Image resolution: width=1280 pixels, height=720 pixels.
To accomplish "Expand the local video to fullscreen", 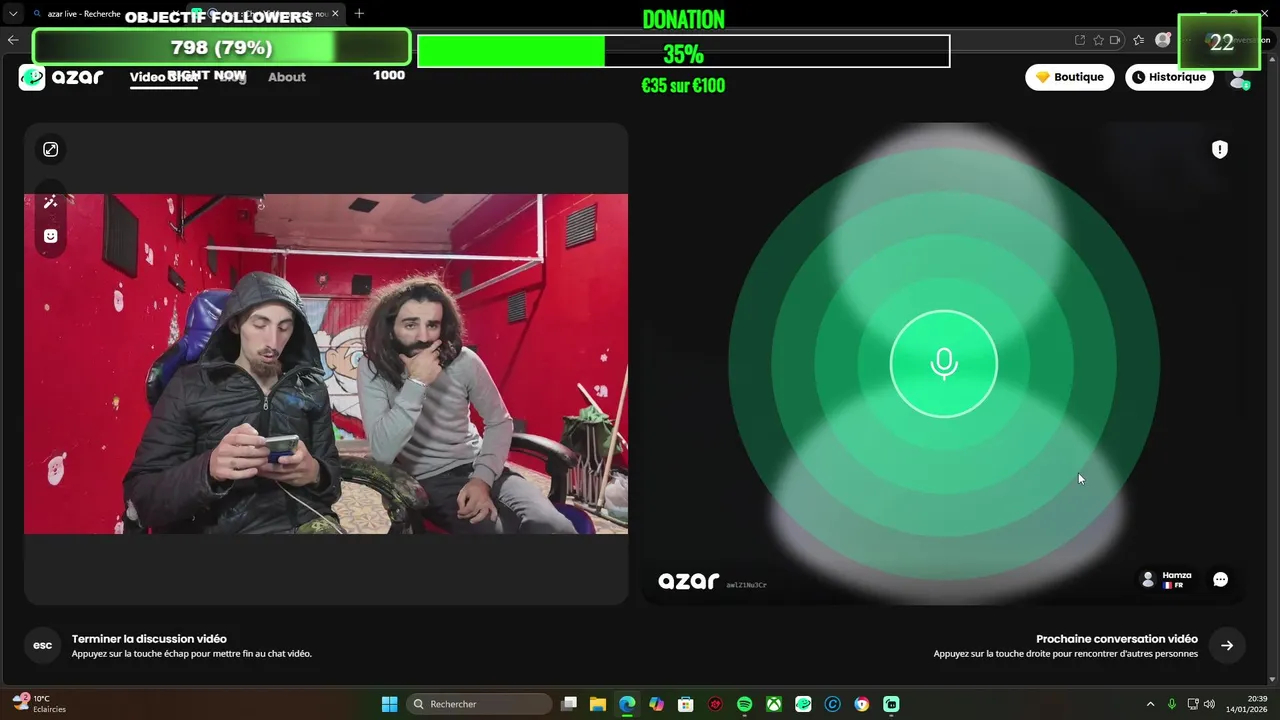I will click(50, 149).
